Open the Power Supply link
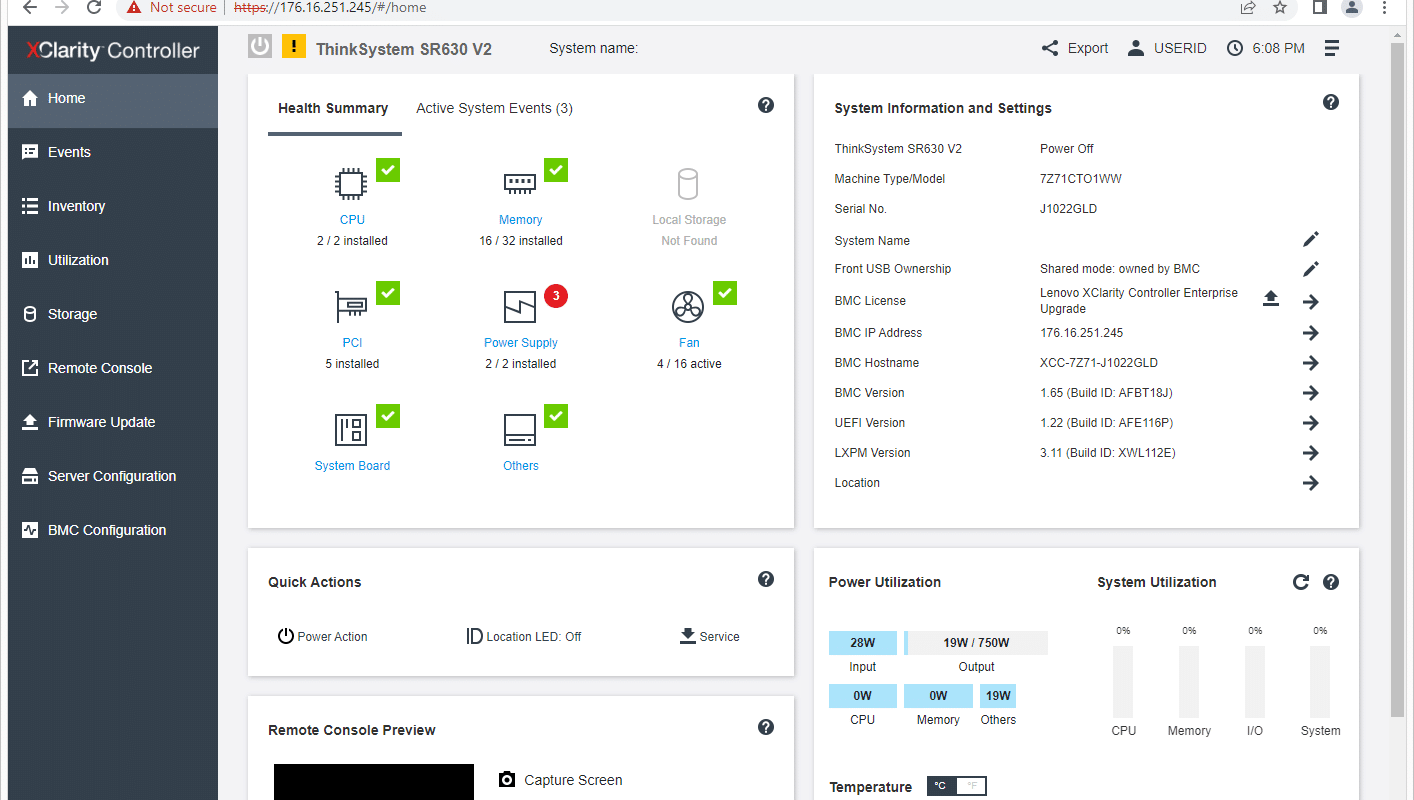The image size is (1414, 800). [521, 343]
